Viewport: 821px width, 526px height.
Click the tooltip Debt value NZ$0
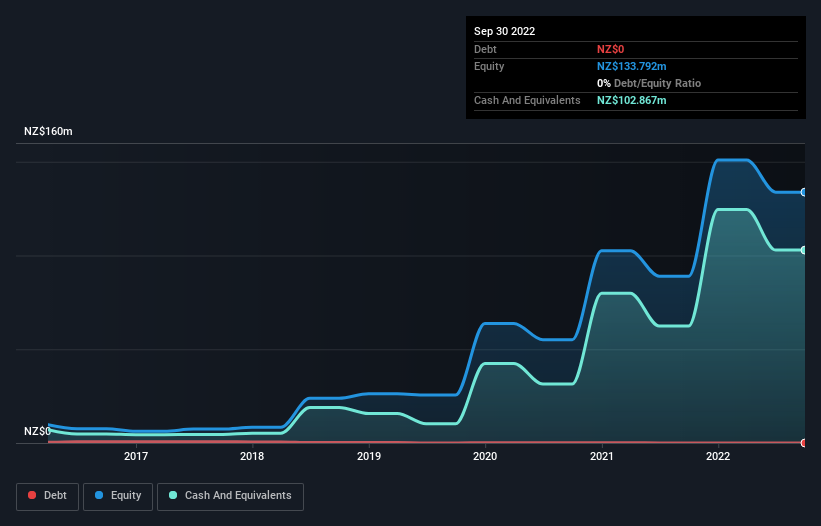611,49
